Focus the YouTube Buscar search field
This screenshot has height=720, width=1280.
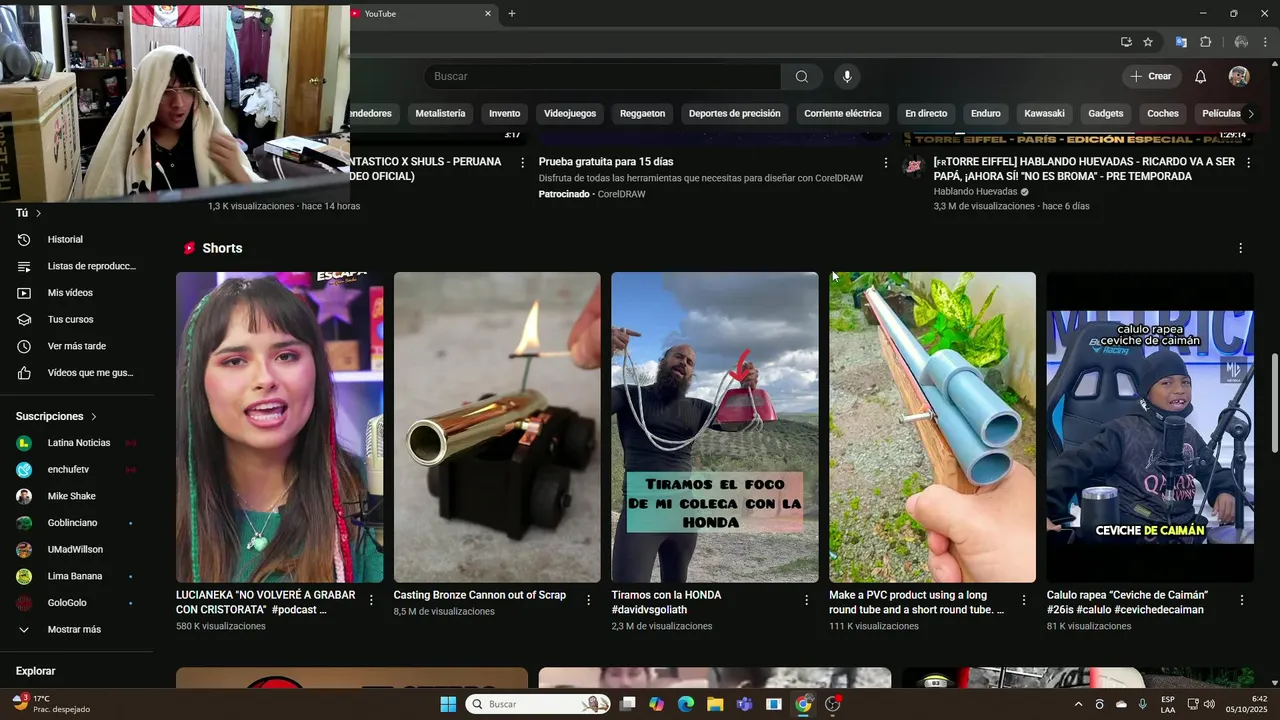pyautogui.click(x=602, y=77)
